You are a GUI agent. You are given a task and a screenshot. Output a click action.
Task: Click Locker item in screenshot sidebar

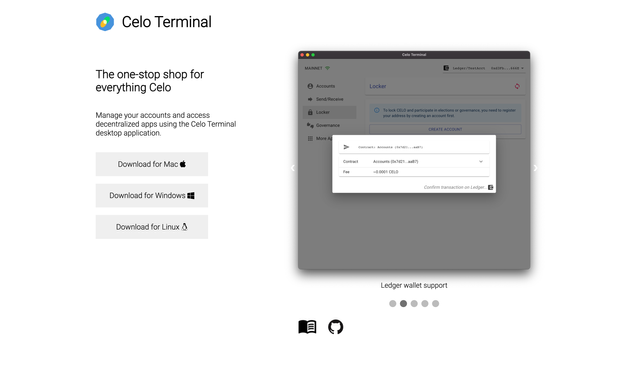click(329, 112)
